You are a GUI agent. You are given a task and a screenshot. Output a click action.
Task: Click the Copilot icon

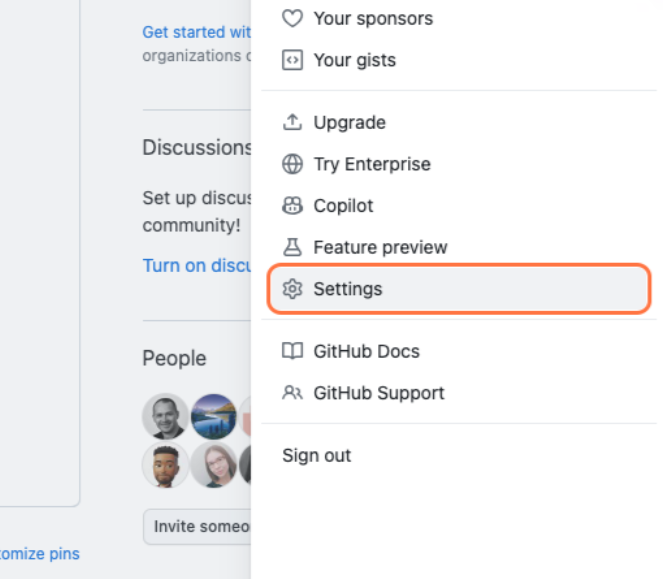click(x=292, y=206)
